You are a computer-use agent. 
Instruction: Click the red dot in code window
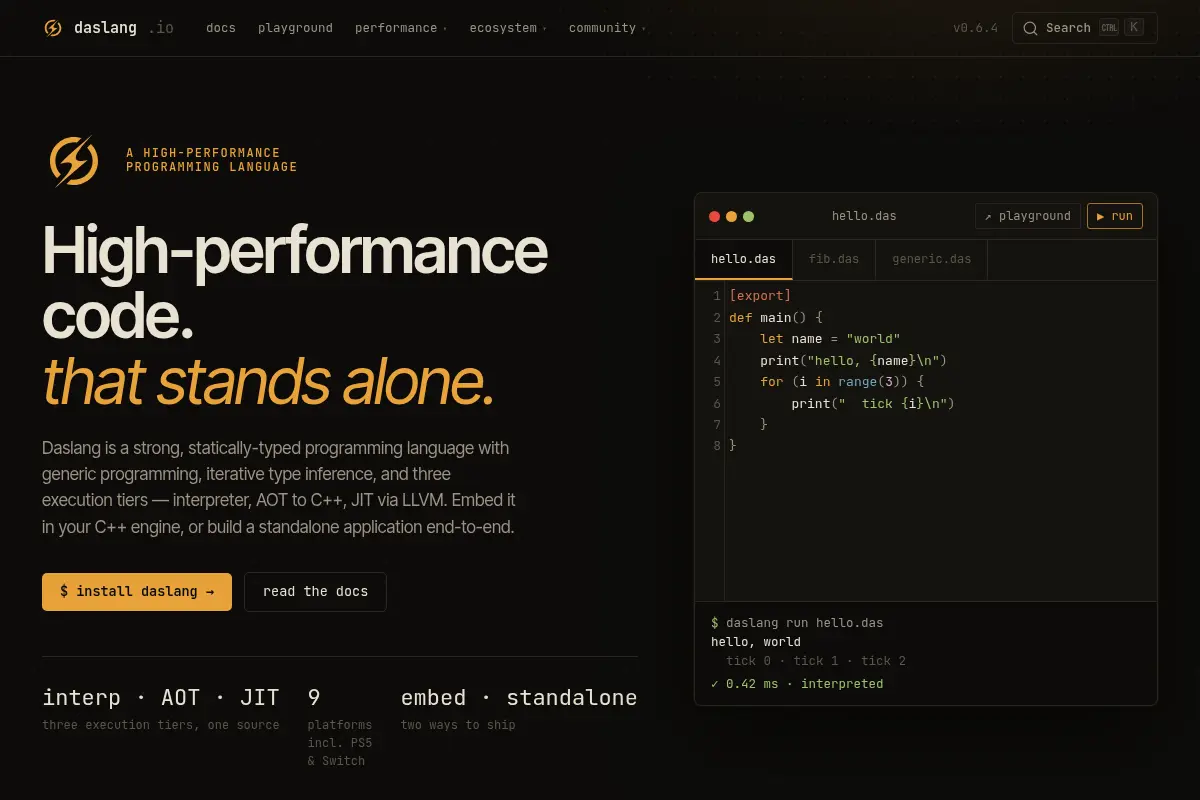point(714,216)
